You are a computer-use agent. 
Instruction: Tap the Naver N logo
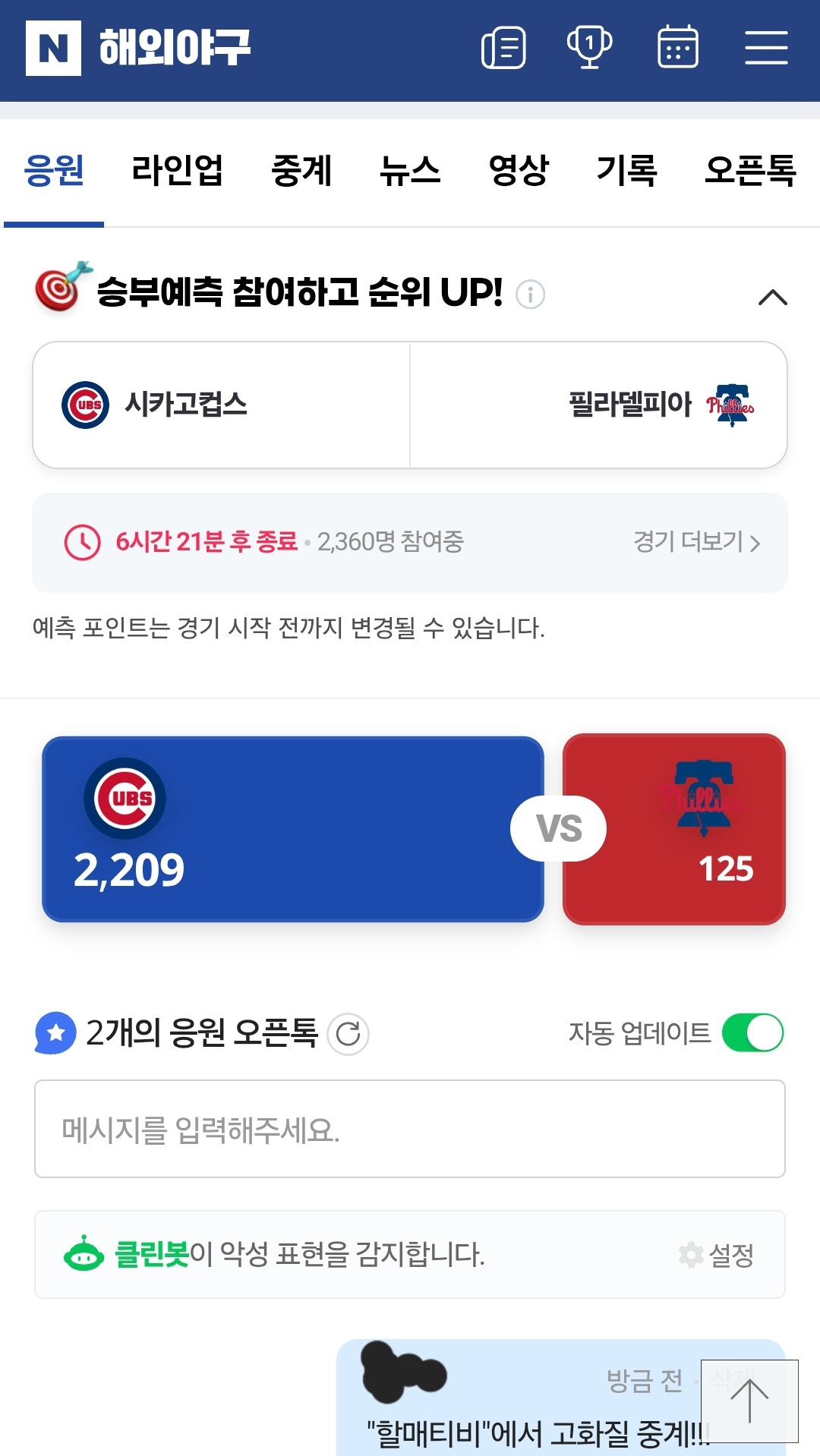[53, 48]
